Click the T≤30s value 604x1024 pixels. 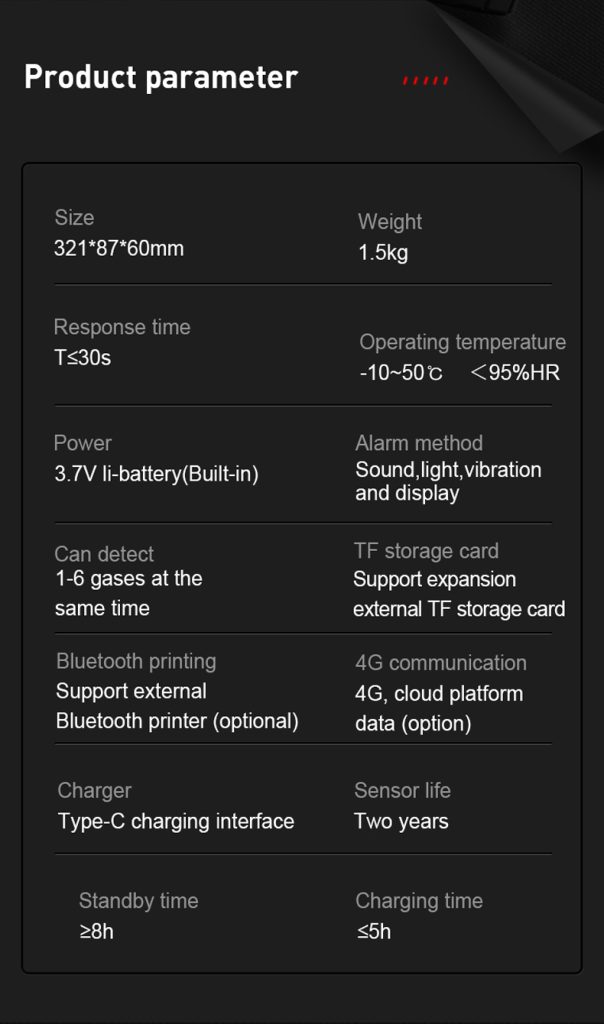[x=82, y=357]
